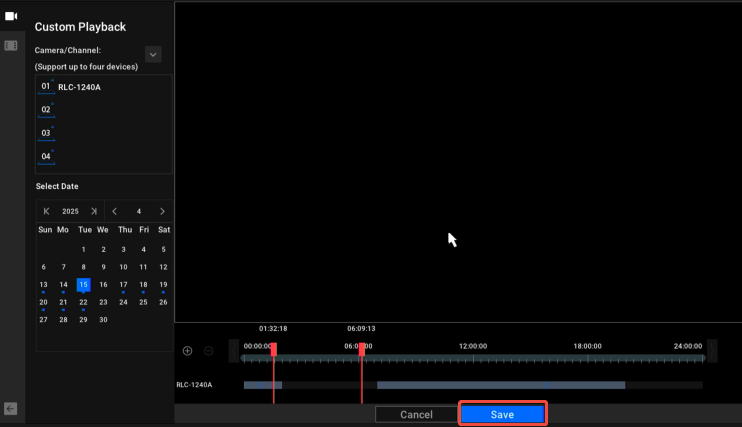
Task: Zoom in the timeline
Action: [187, 351]
